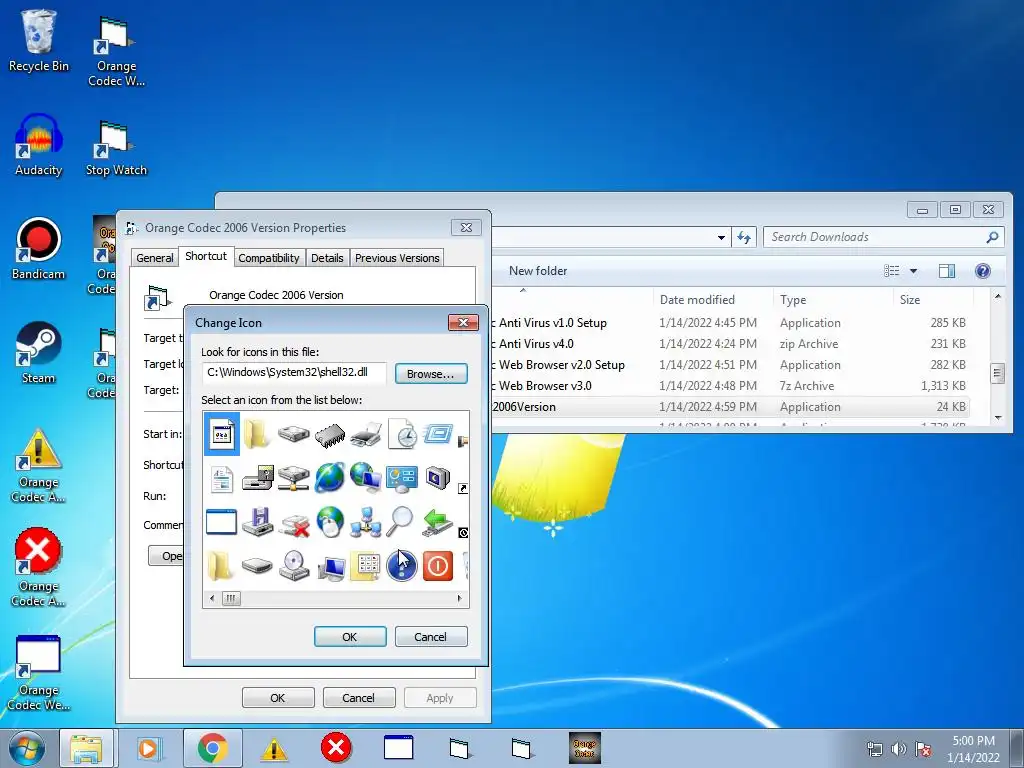Select the text document icon in list
Screen dimensions: 1024x768
coord(221,478)
